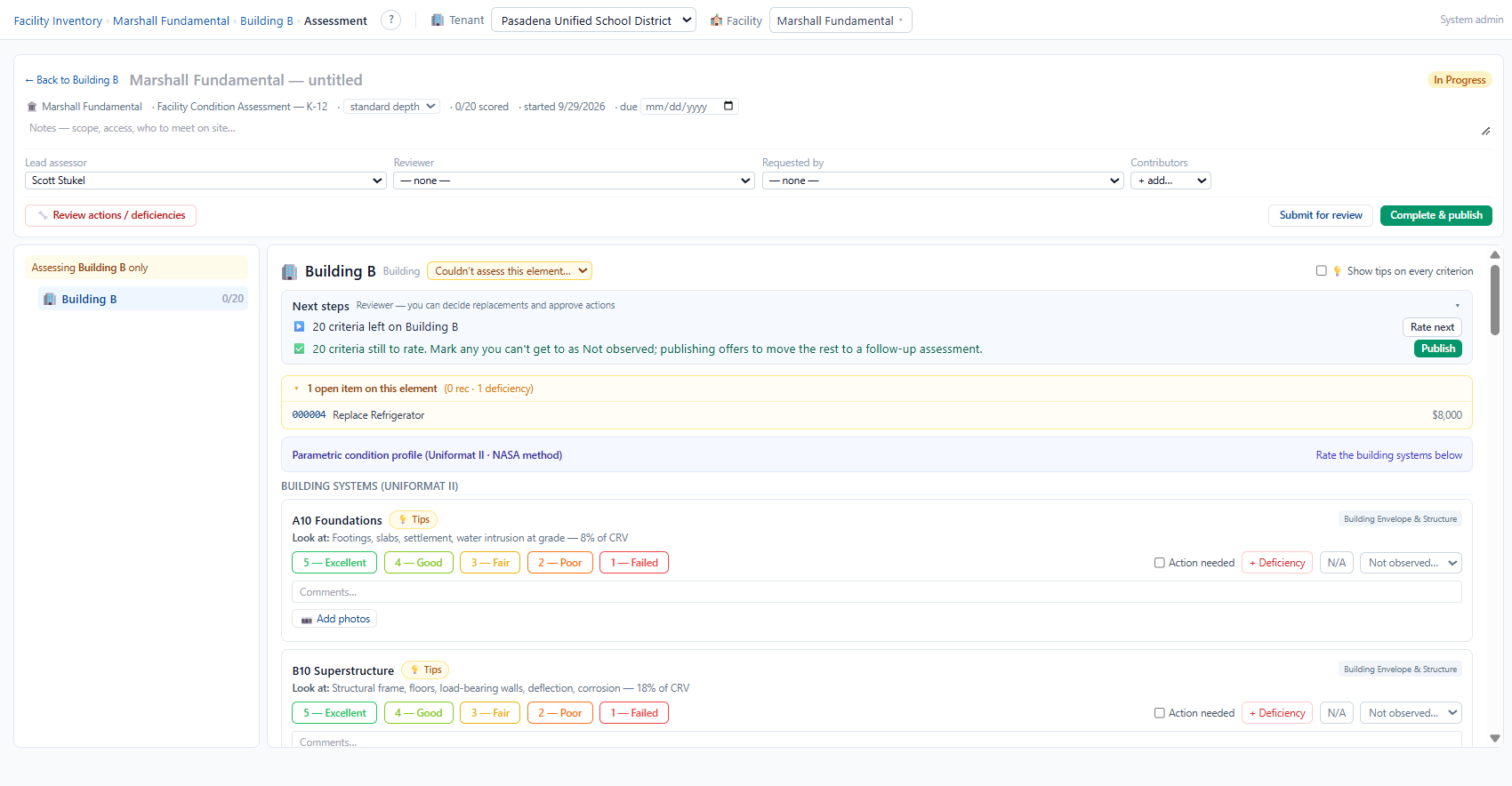
Task: Go to Facility Inventory breadcrumb
Action: (58, 20)
